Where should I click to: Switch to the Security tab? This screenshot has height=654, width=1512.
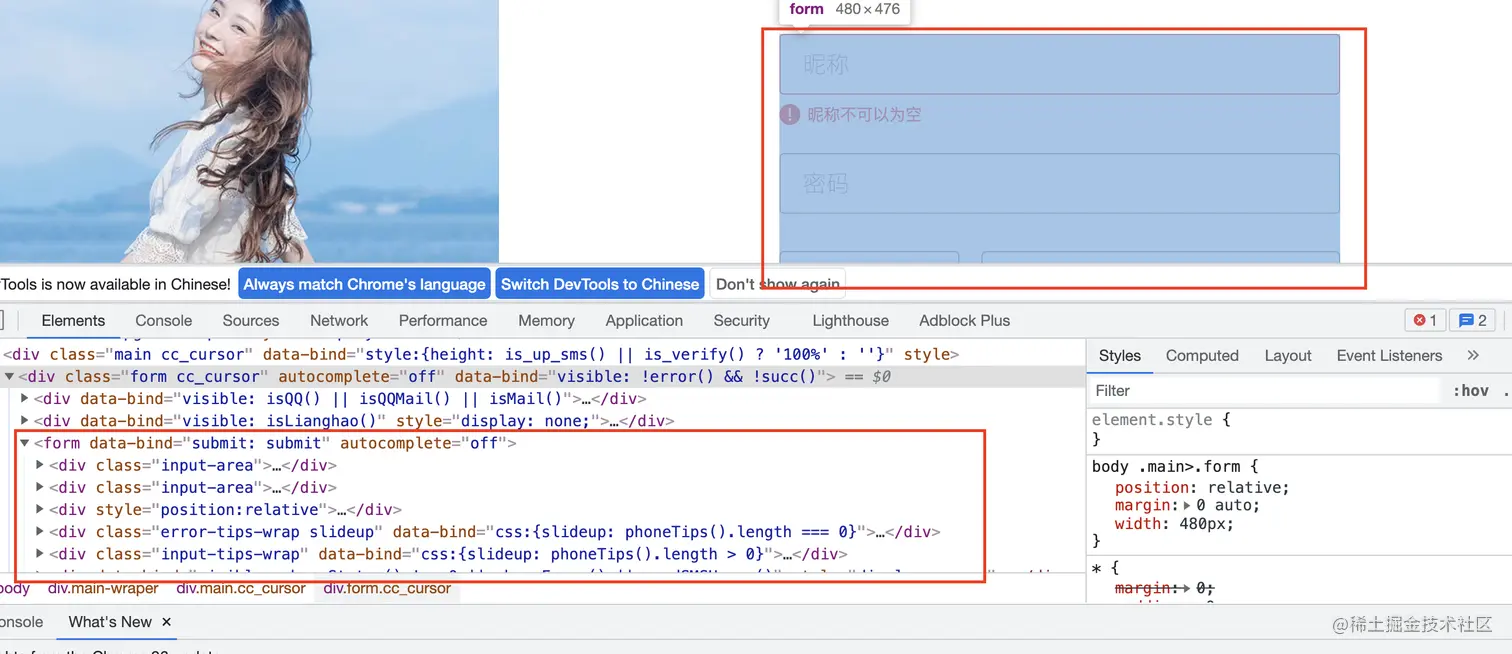(742, 321)
